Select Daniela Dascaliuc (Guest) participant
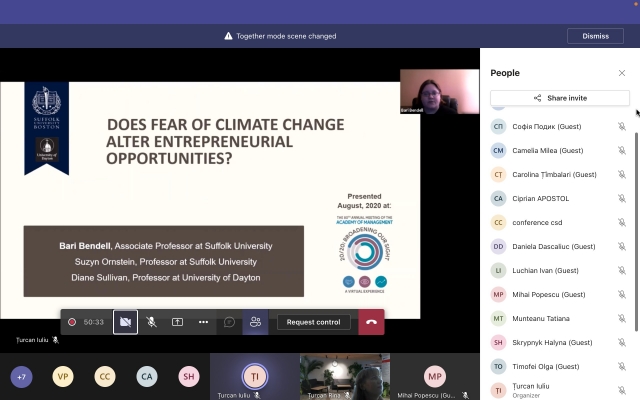The image size is (640, 400). pyautogui.click(x=560, y=247)
